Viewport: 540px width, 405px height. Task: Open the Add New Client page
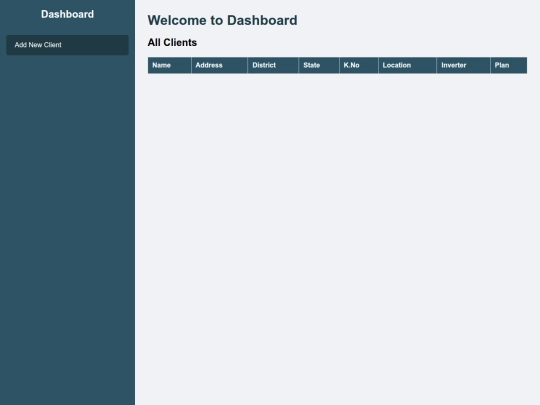click(x=67, y=45)
